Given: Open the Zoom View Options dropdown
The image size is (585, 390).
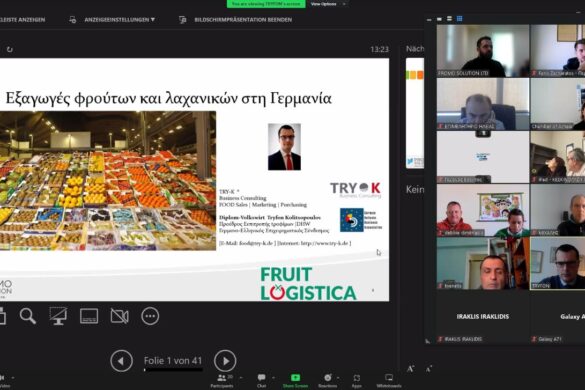Looking at the screenshot, I should point(327,4).
